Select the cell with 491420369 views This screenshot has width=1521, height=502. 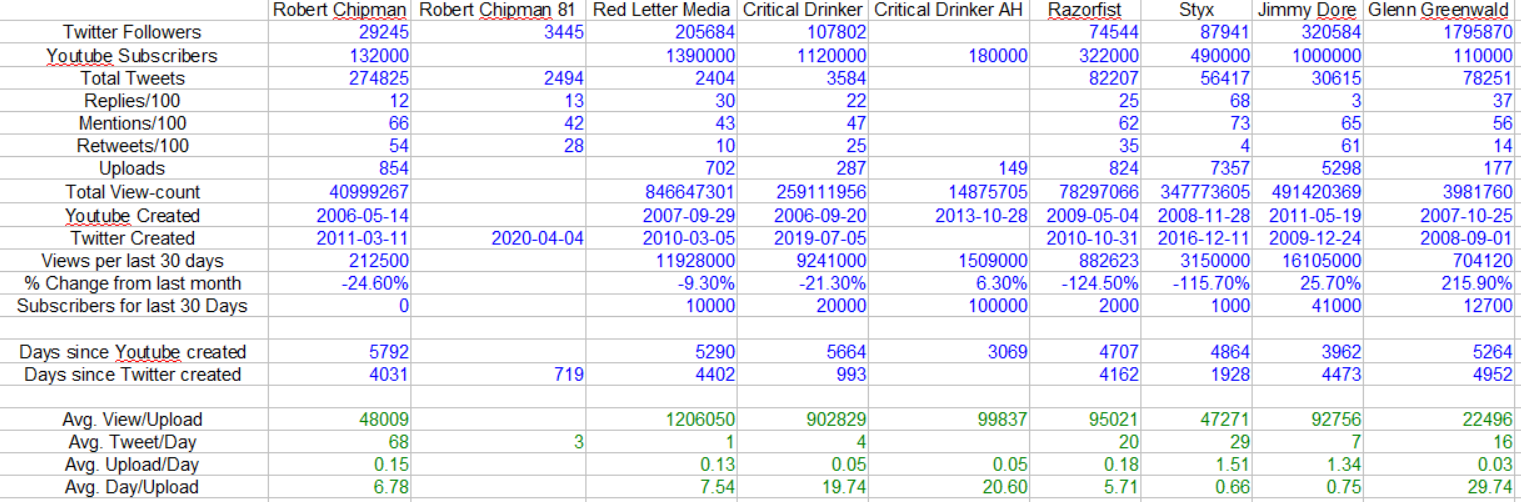click(x=1307, y=192)
